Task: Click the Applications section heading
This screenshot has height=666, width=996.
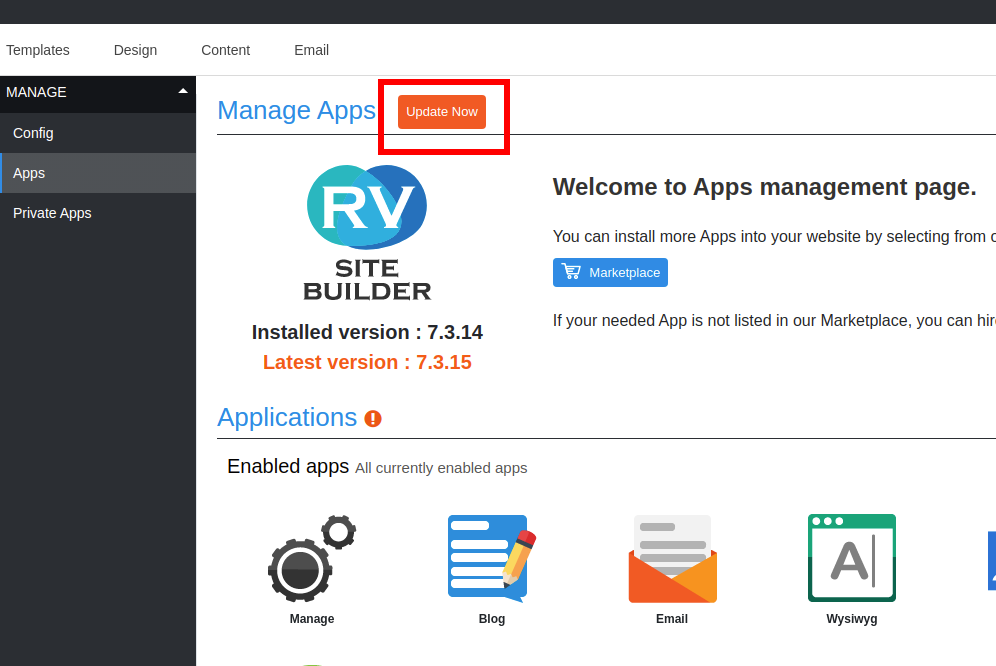Action: pos(287,418)
